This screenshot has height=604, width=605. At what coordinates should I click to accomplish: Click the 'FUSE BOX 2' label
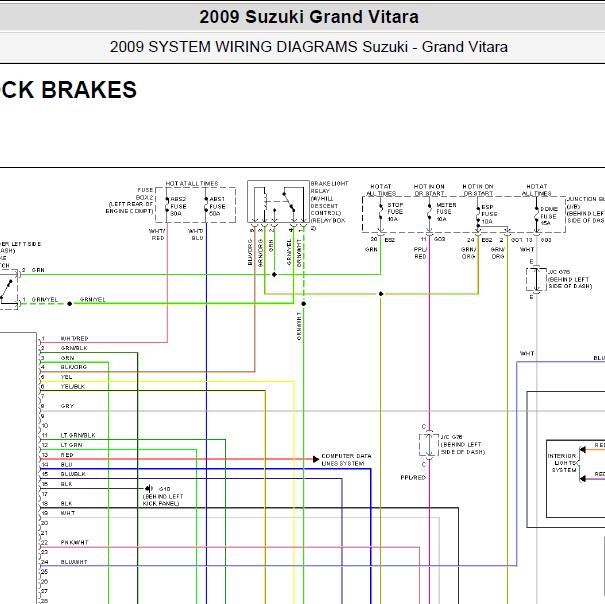click(145, 193)
